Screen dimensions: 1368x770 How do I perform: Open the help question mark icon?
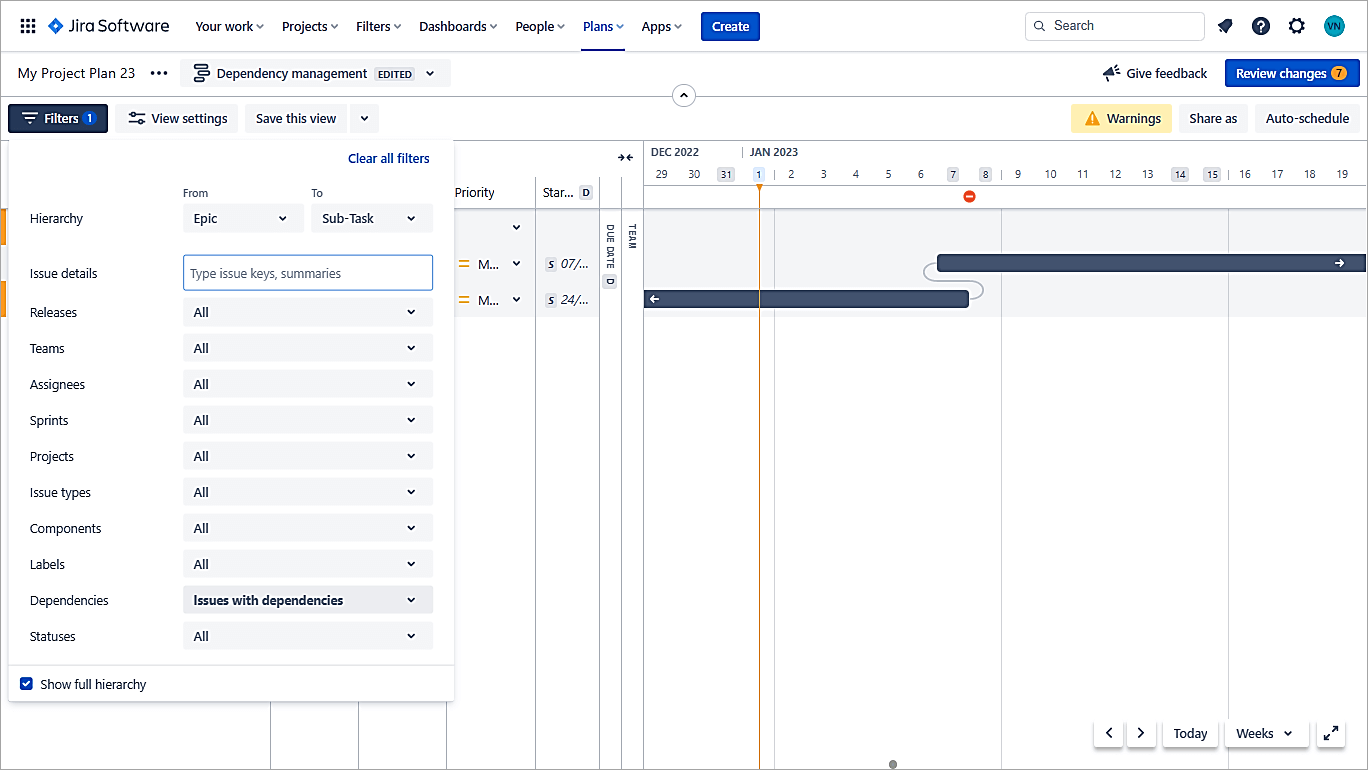[x=1261, y=26]
